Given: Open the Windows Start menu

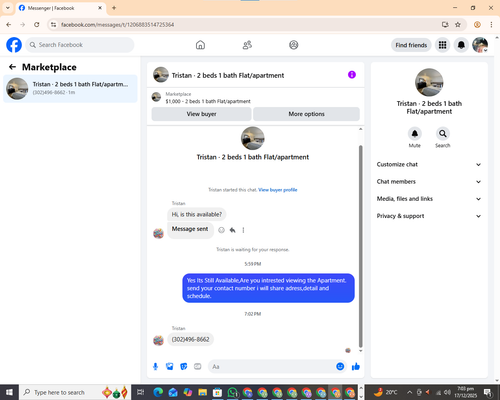Looking at the screenshot, I should 9,392.
